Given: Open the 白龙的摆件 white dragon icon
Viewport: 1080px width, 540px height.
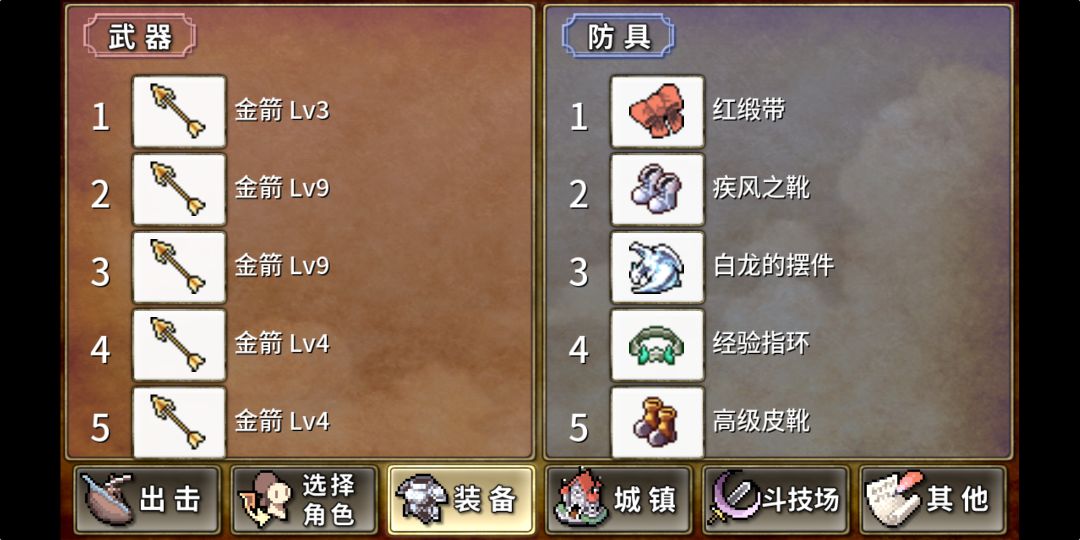Looking at the screenshot, I should pyautogui.click(x=657, y=267).
